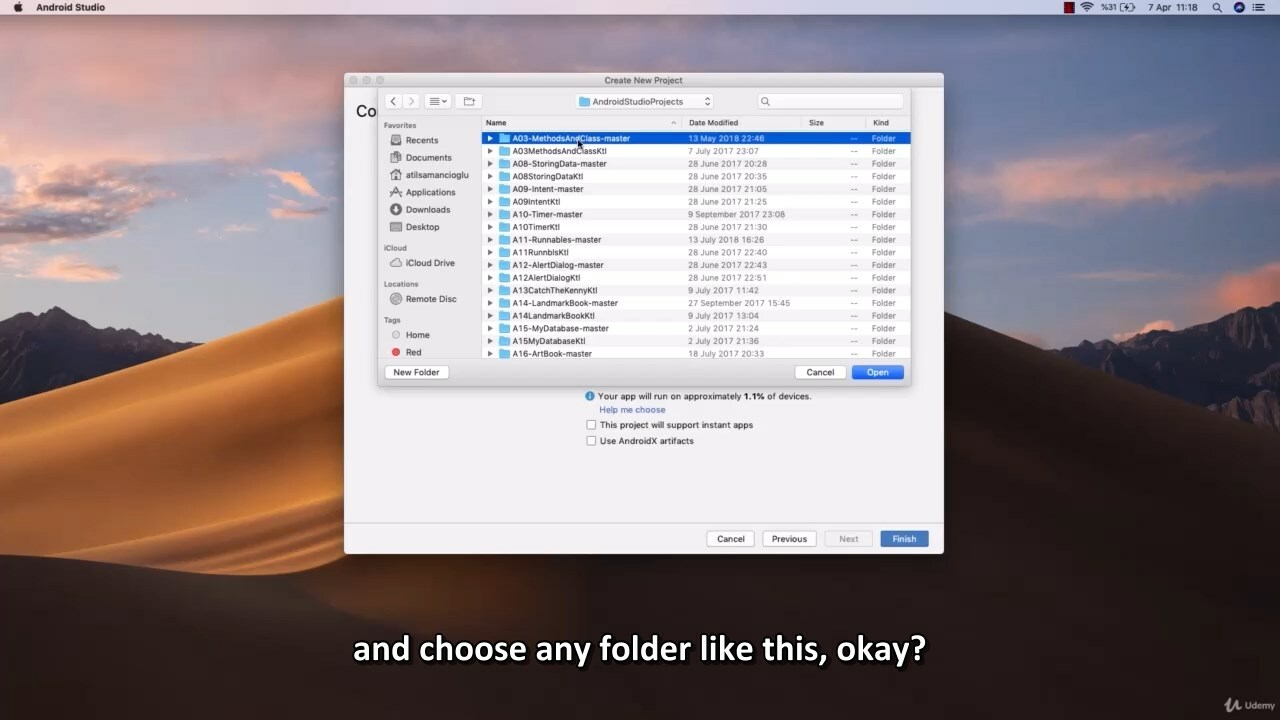Click the file dialog search field
The height and width of the screenshot is (720, 1280).
[x=830, y=101]
